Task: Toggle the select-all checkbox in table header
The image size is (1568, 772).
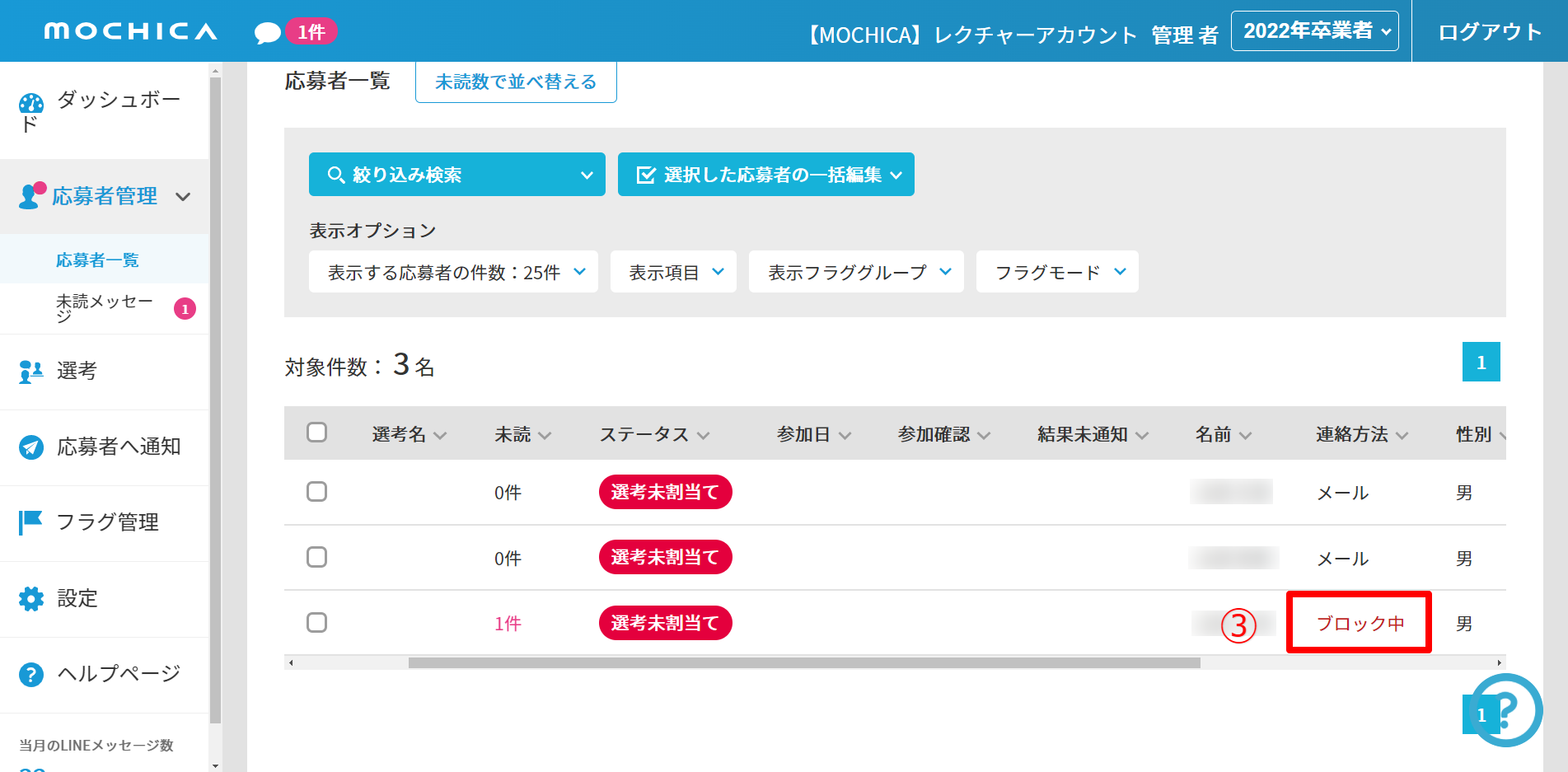Action: [x=316, y=433]
